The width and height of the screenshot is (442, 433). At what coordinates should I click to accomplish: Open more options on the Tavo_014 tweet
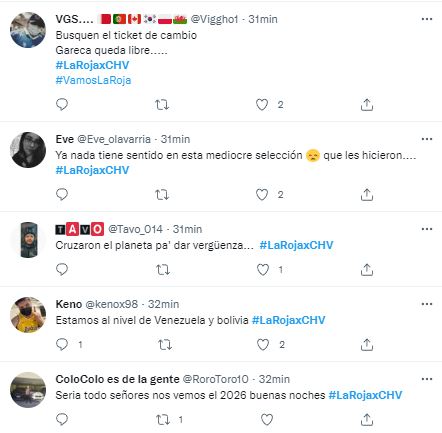[427, 229]
